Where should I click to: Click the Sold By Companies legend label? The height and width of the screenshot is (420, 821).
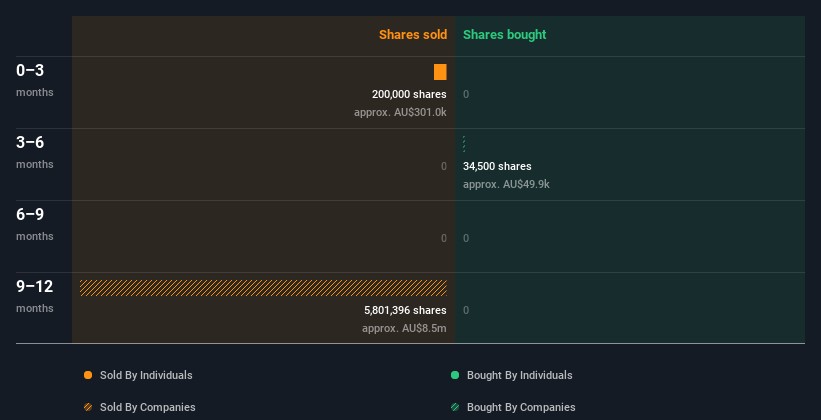(x=148, y=407)
